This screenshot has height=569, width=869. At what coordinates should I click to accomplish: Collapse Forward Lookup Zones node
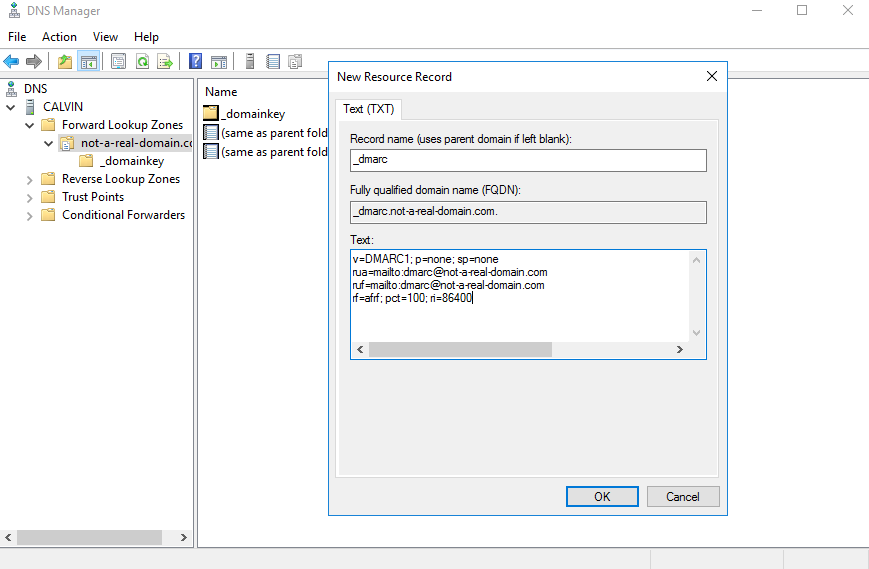(x=29, y=126)
